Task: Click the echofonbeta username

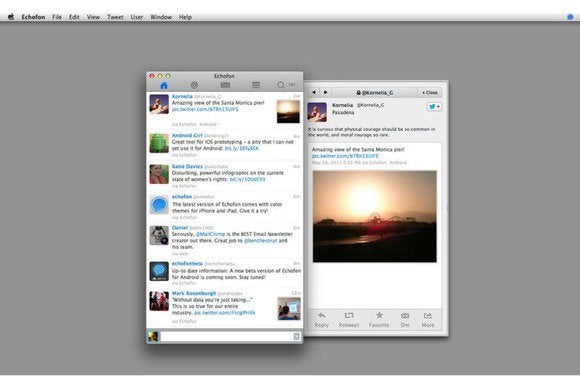Action: [187, 264]
